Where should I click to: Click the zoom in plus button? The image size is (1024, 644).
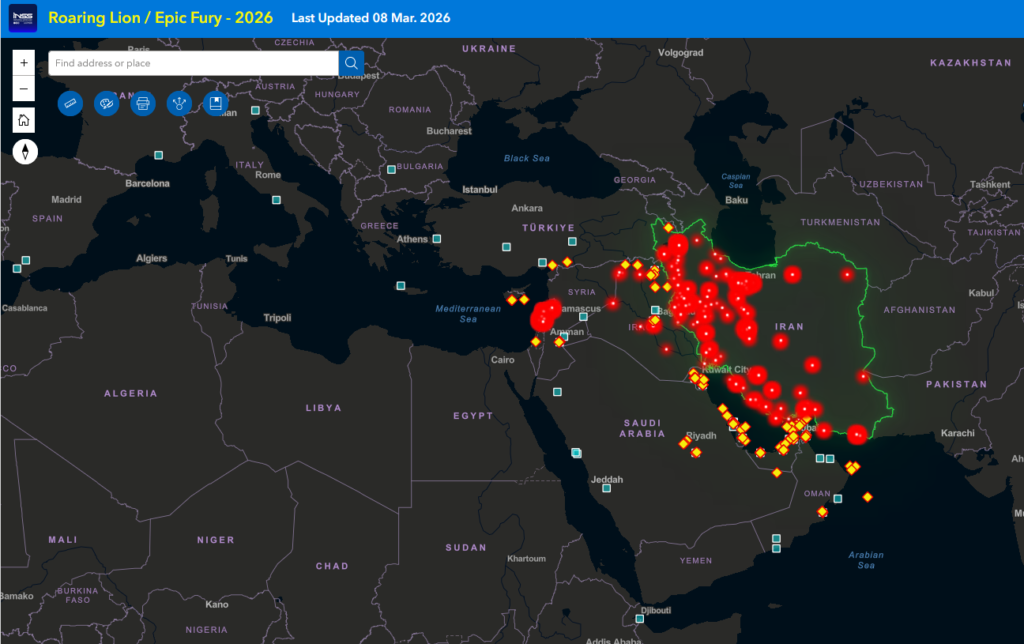point(25,62)
